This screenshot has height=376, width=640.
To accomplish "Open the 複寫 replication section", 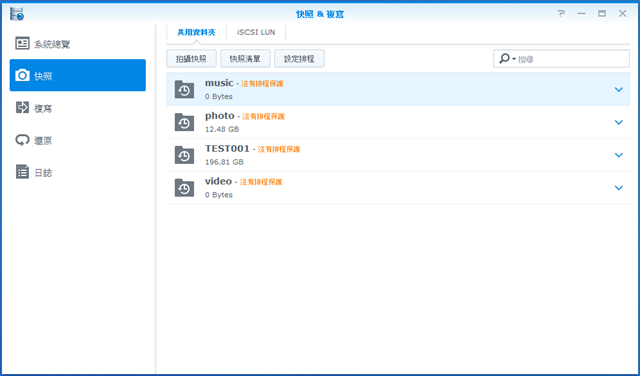I will 78,108.
